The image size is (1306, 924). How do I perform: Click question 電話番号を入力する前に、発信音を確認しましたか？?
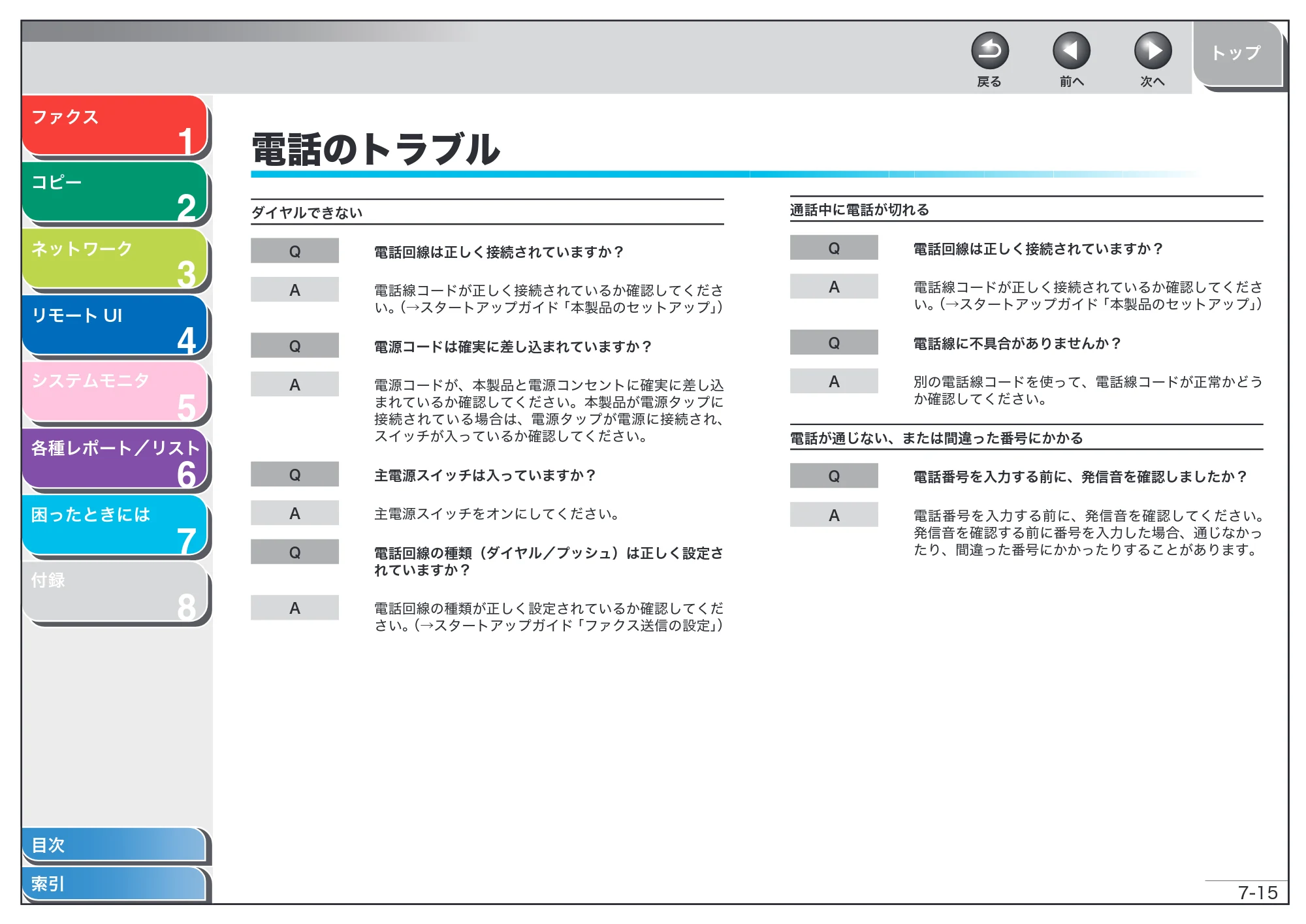click(x=1080, y=477)
